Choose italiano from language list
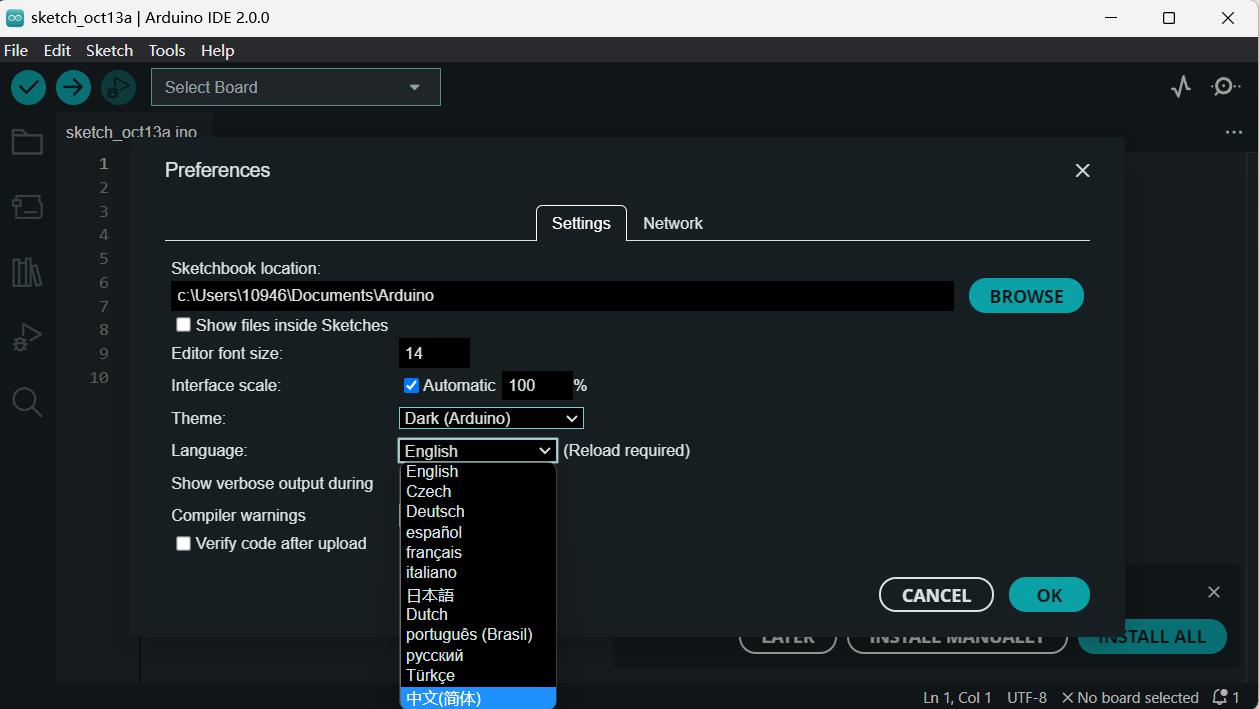 [478, 572]
